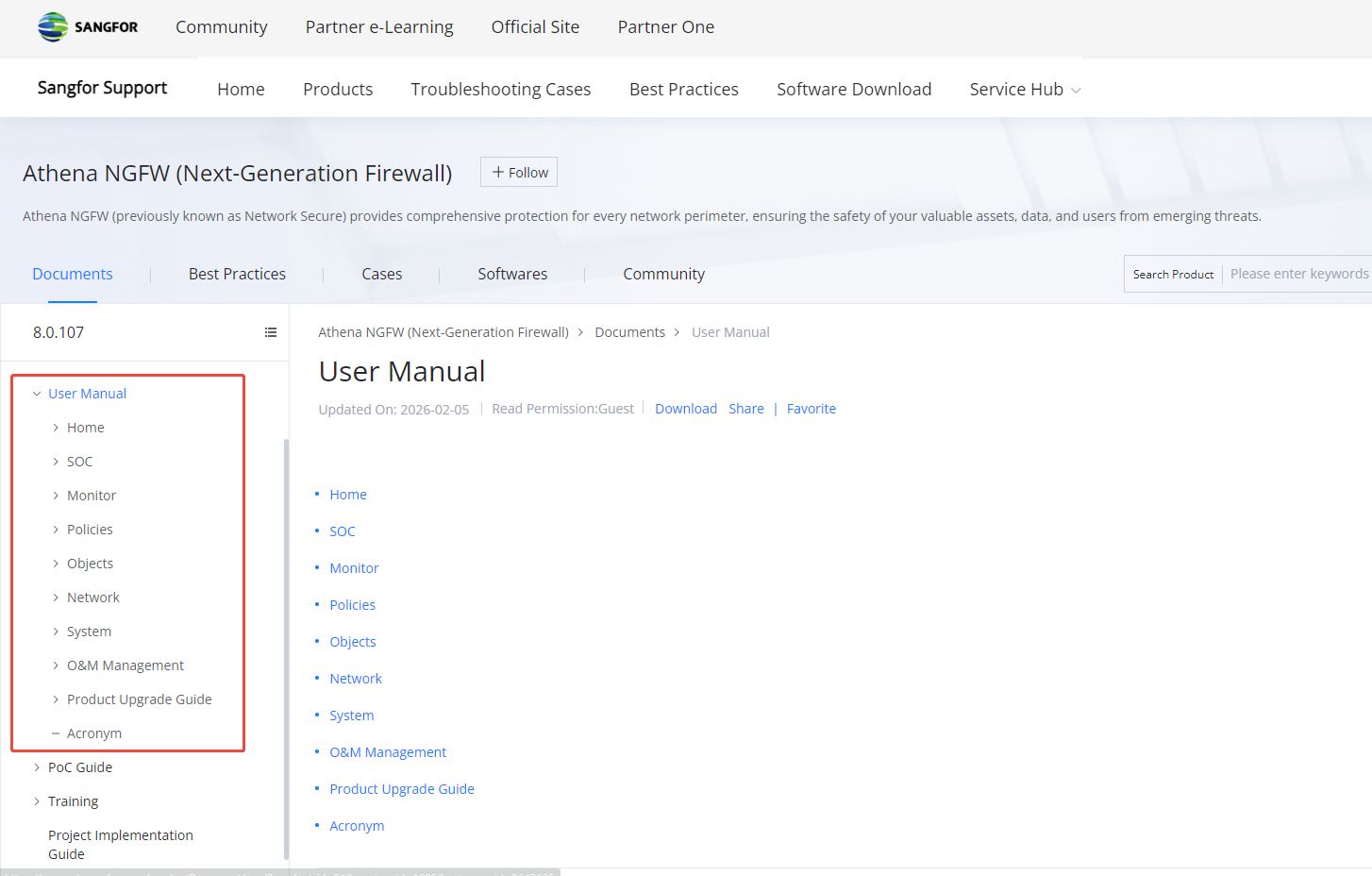Select the Documents tab
1372x876 pixels.
click(73, 274)
